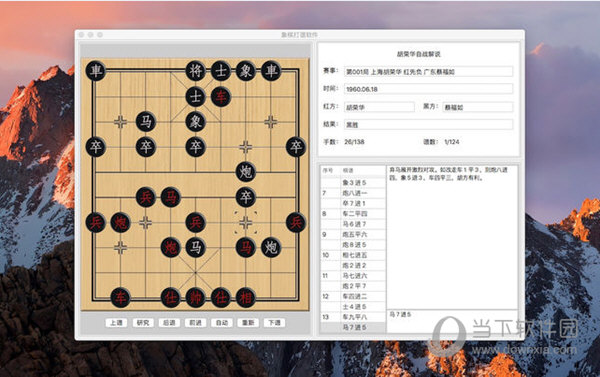Select the black 马 beside red 炮

pos(196,247)
